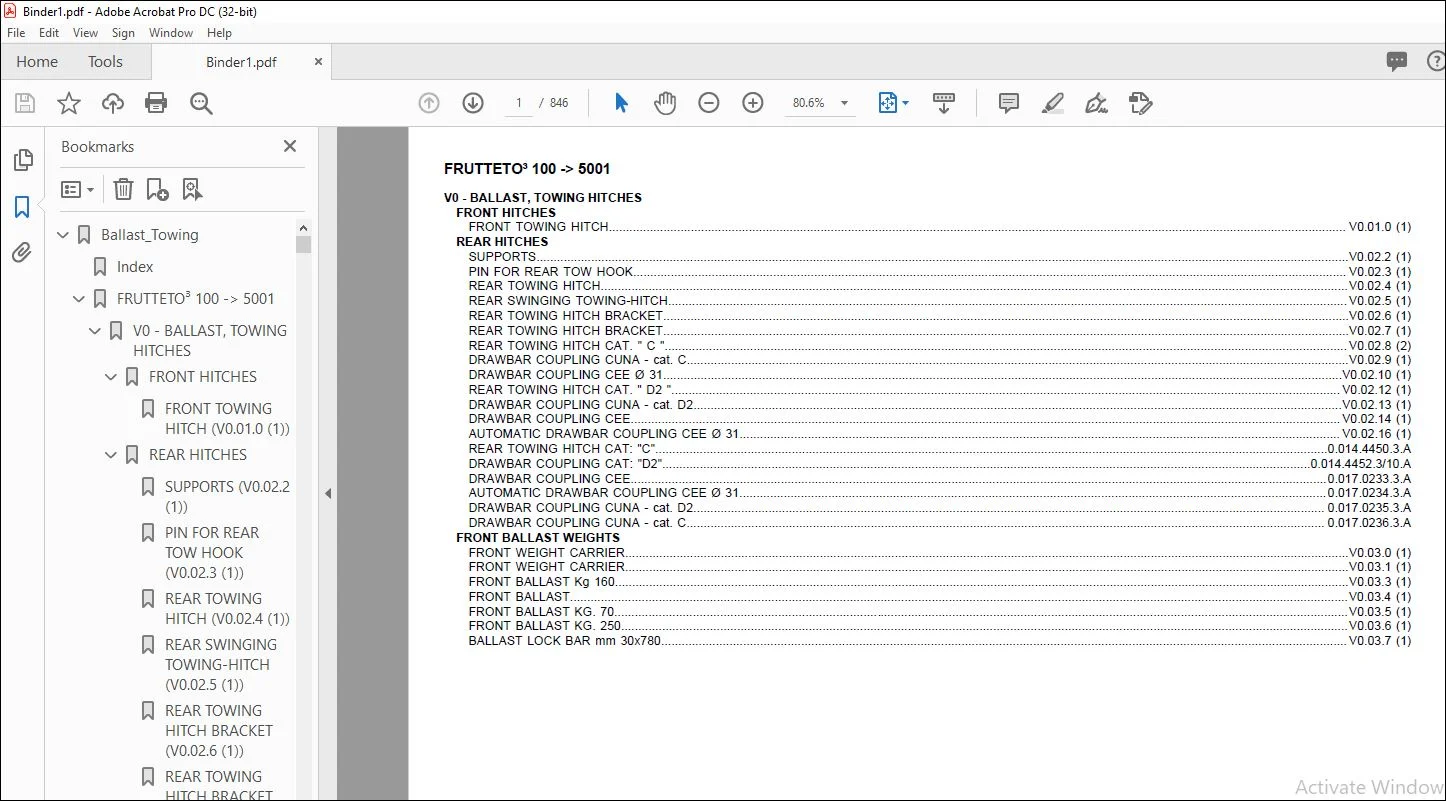This screenshot has width=1446, height=801.
Task: Open the Index bookmark
Action: [135, 267]
